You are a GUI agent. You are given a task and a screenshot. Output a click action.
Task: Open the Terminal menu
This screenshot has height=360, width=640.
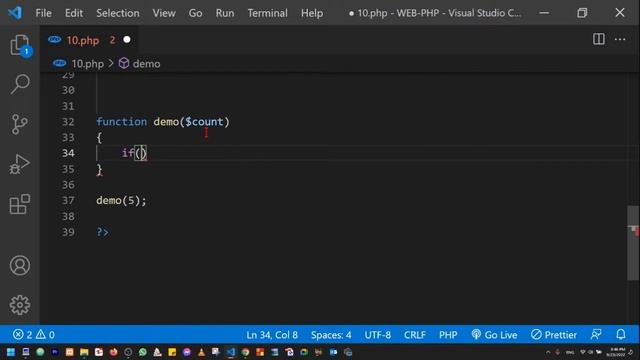point(267,13)
